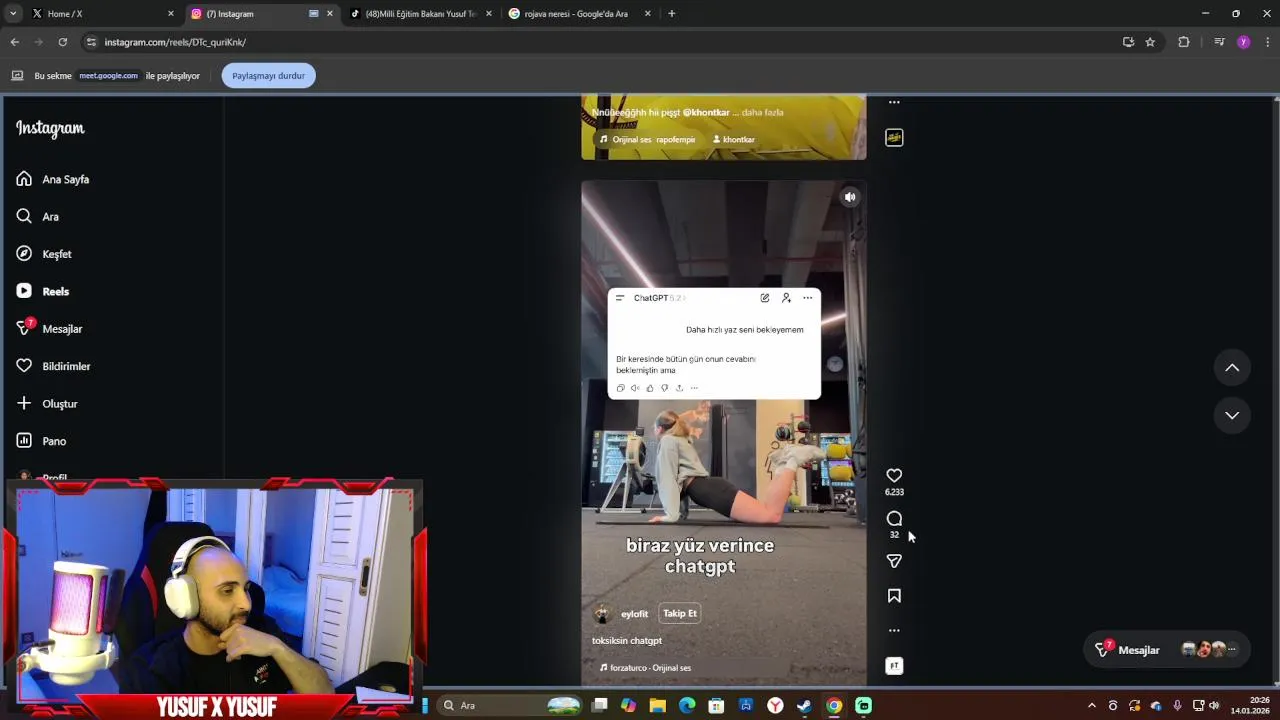
Task: Show hidden system tray icons
Action: [1091, 706]
